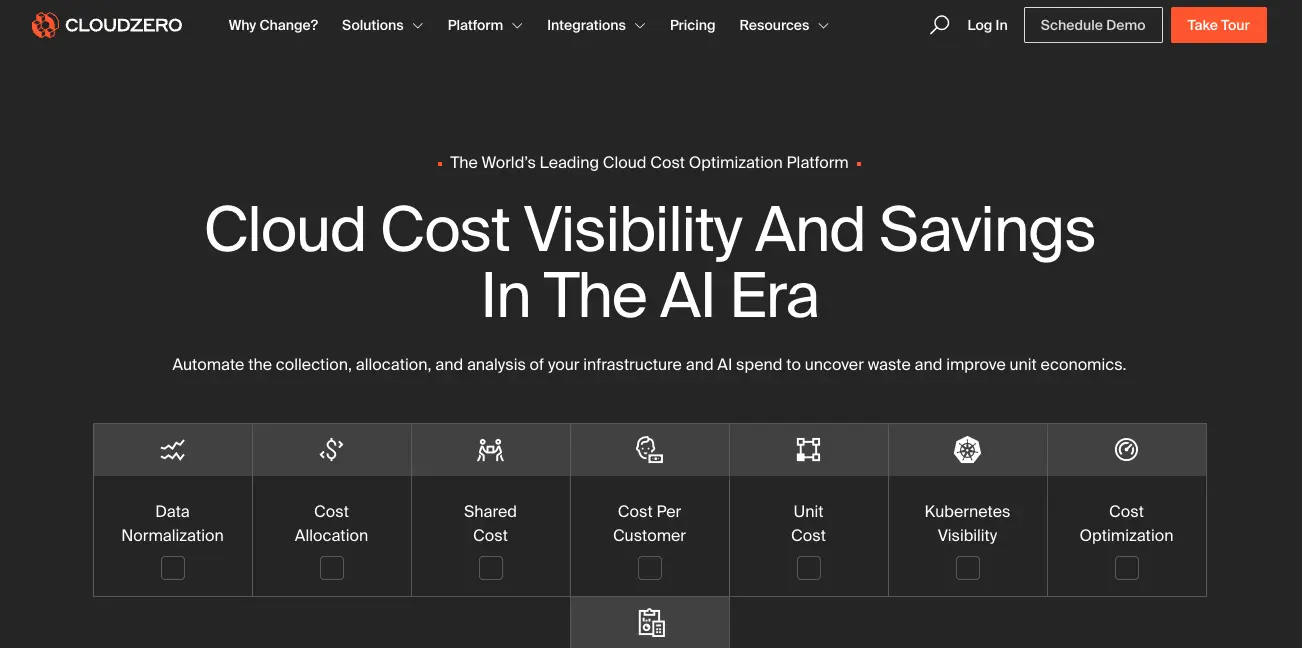Select the Cost Optimization label

pyautogui.click(x=1127, y=523)
